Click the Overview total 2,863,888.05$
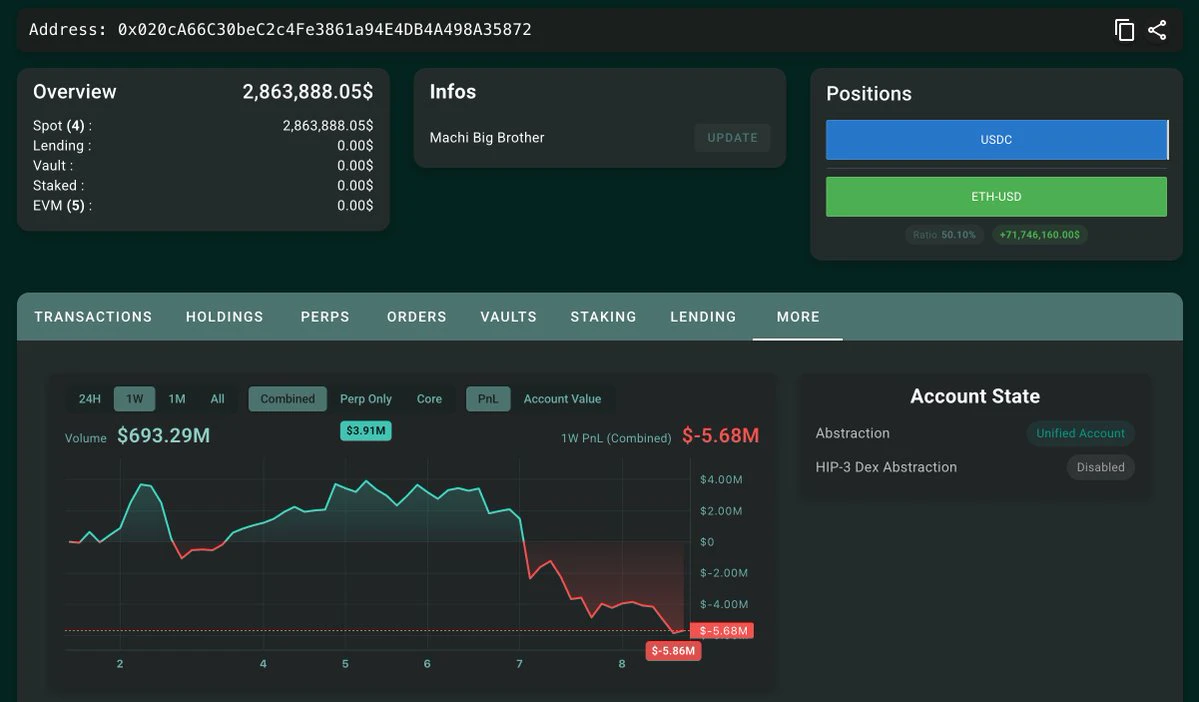The width and height of the screenshot is (1199, 702). pyautogui.click(x=307, y=92)
